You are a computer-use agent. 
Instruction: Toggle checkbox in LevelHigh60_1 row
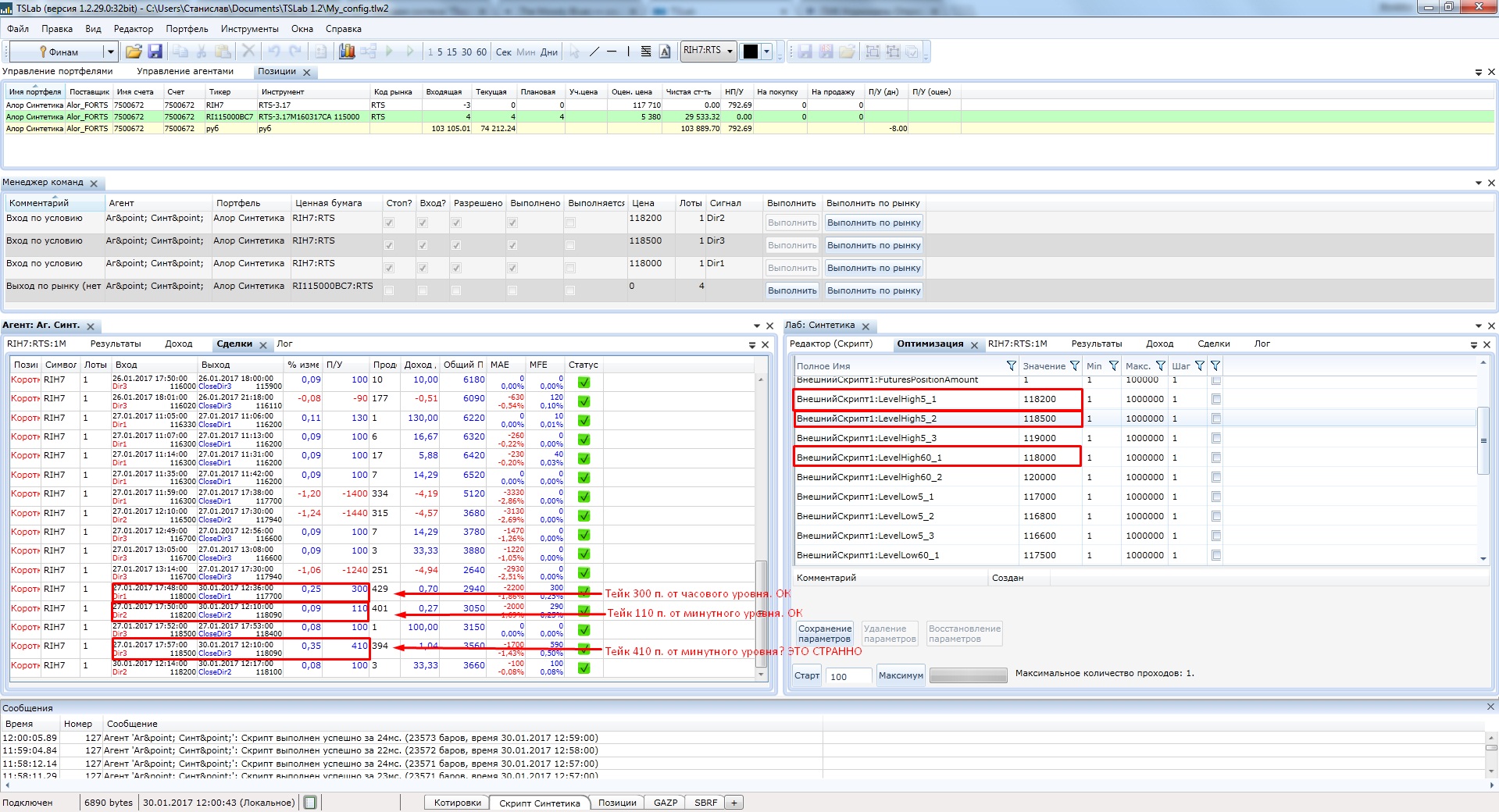pos(1215,458)
